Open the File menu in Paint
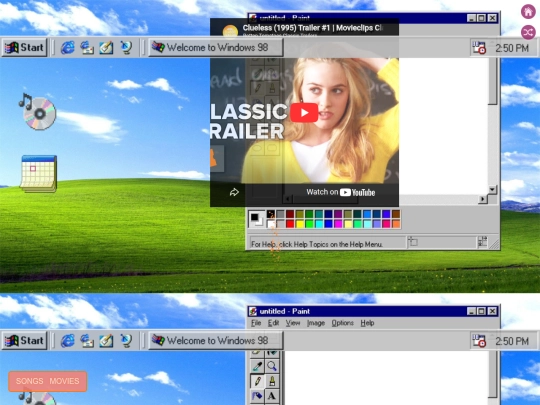Viewport: 540px width, 405px height. click(x=256, y=323)
